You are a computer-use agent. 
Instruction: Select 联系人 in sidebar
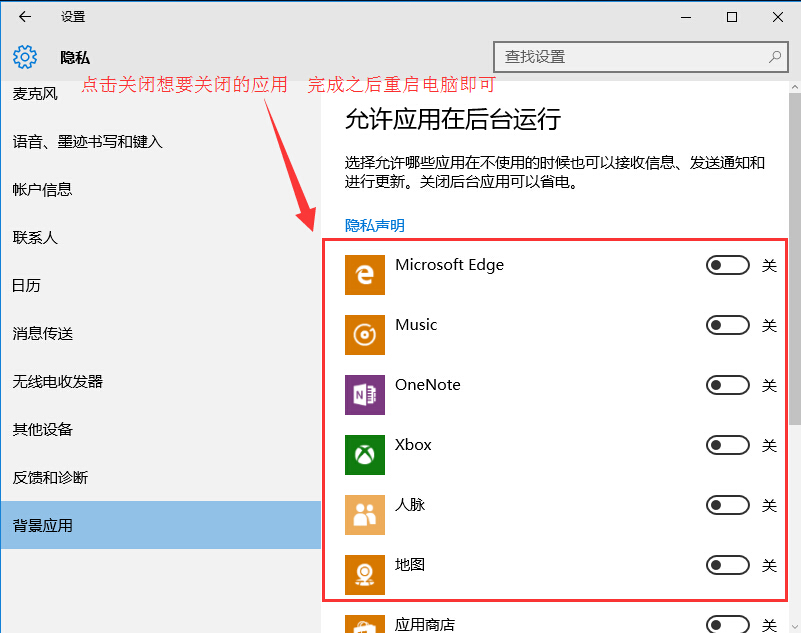coord(160,238)
